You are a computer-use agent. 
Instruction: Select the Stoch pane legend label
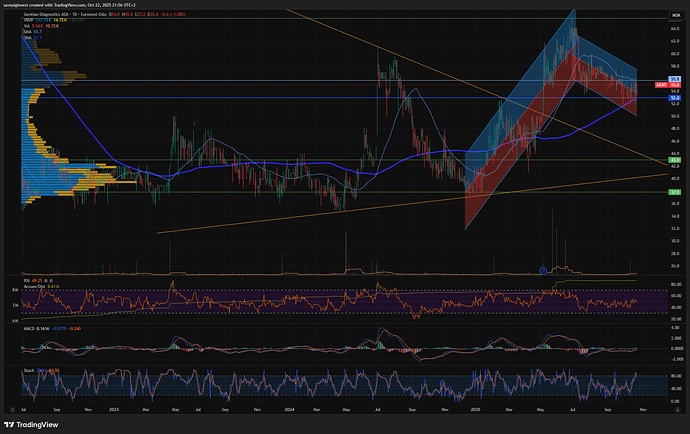pyautogui.click(x=27, y=370)
